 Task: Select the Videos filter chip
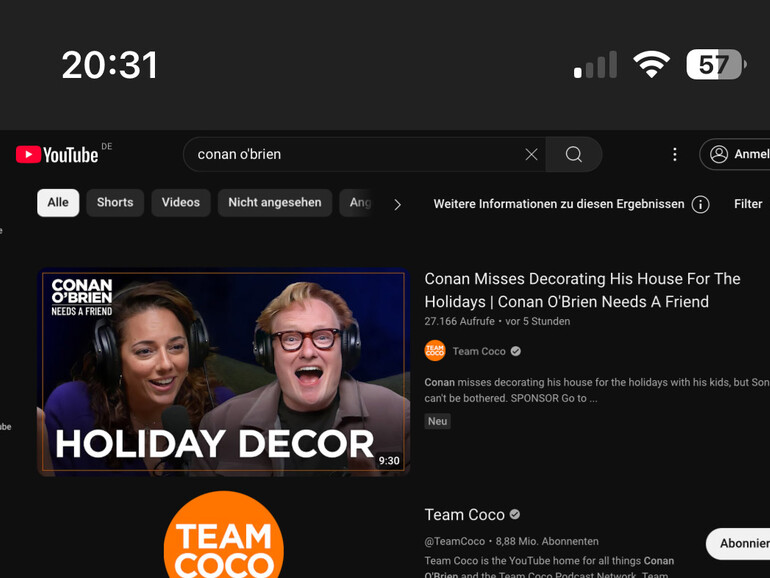pos(181,203)
